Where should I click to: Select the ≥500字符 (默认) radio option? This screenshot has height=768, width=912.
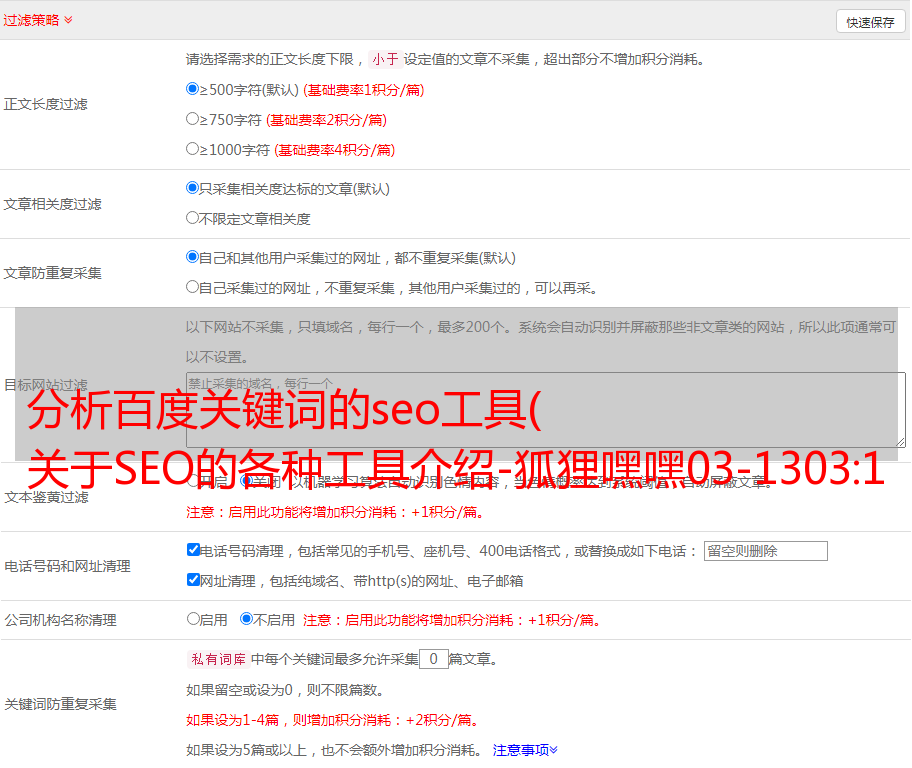(193, 89)
